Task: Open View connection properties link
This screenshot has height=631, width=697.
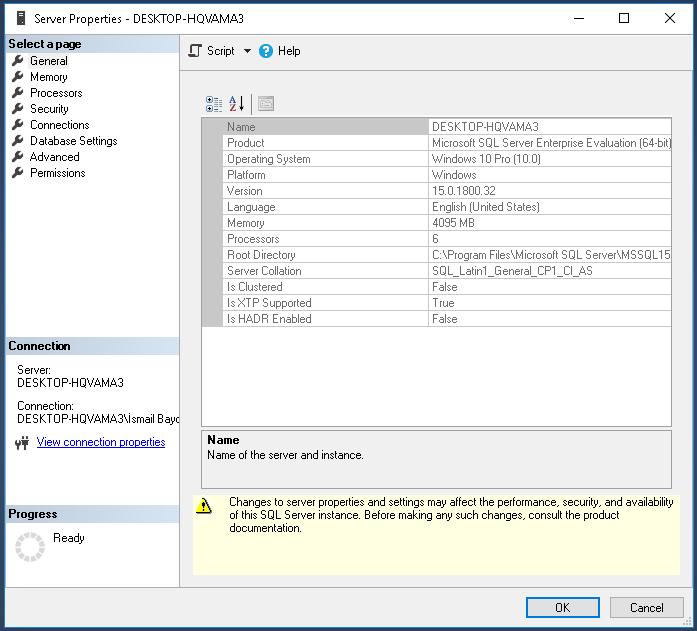Action: pyautogui.click(x=101, y=442)
